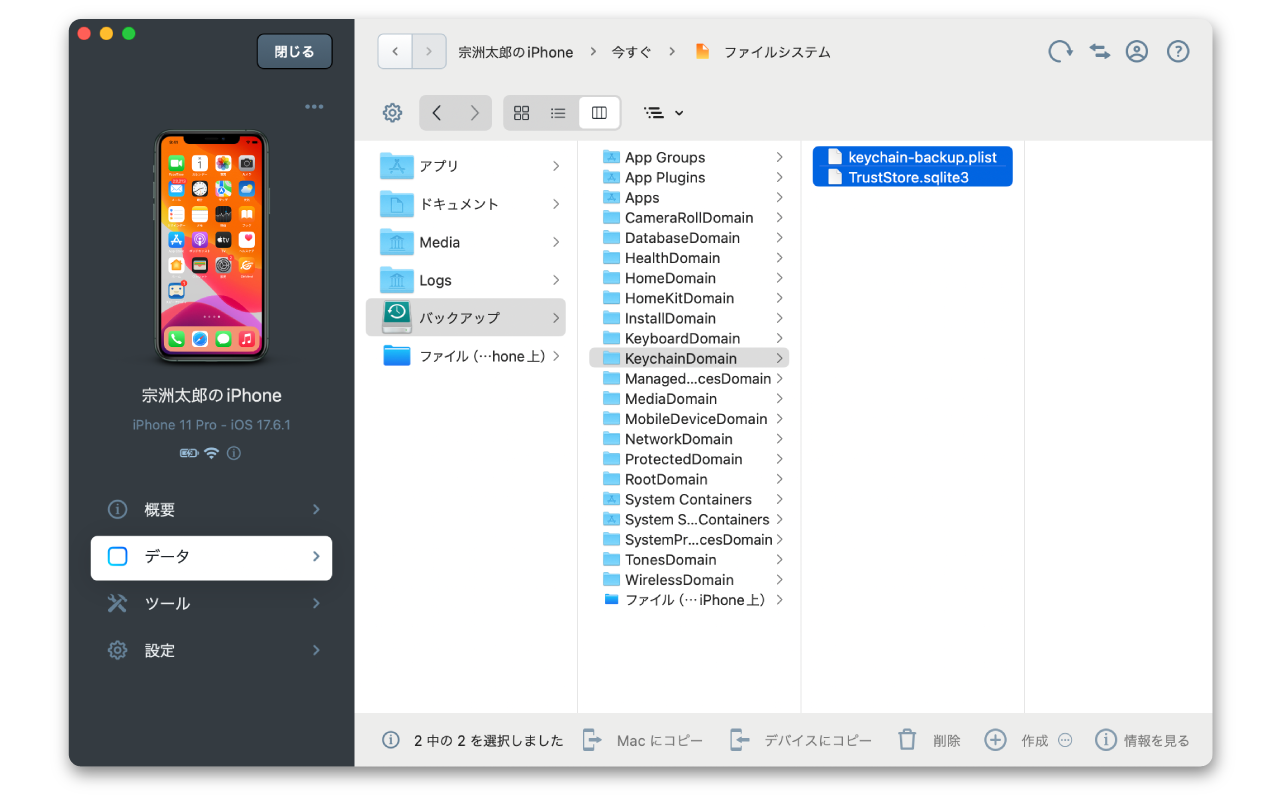Screen dimensions: 1281x807
Task: Switch to icon grid view
Action: pyautogui.click(x=521, y=113)
